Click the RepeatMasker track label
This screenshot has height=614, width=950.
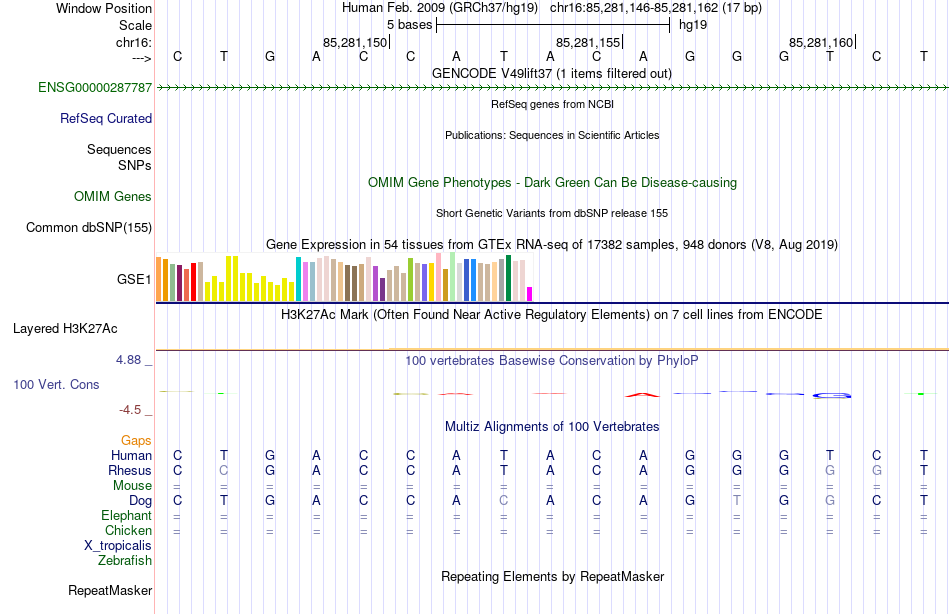coord(110,590)
